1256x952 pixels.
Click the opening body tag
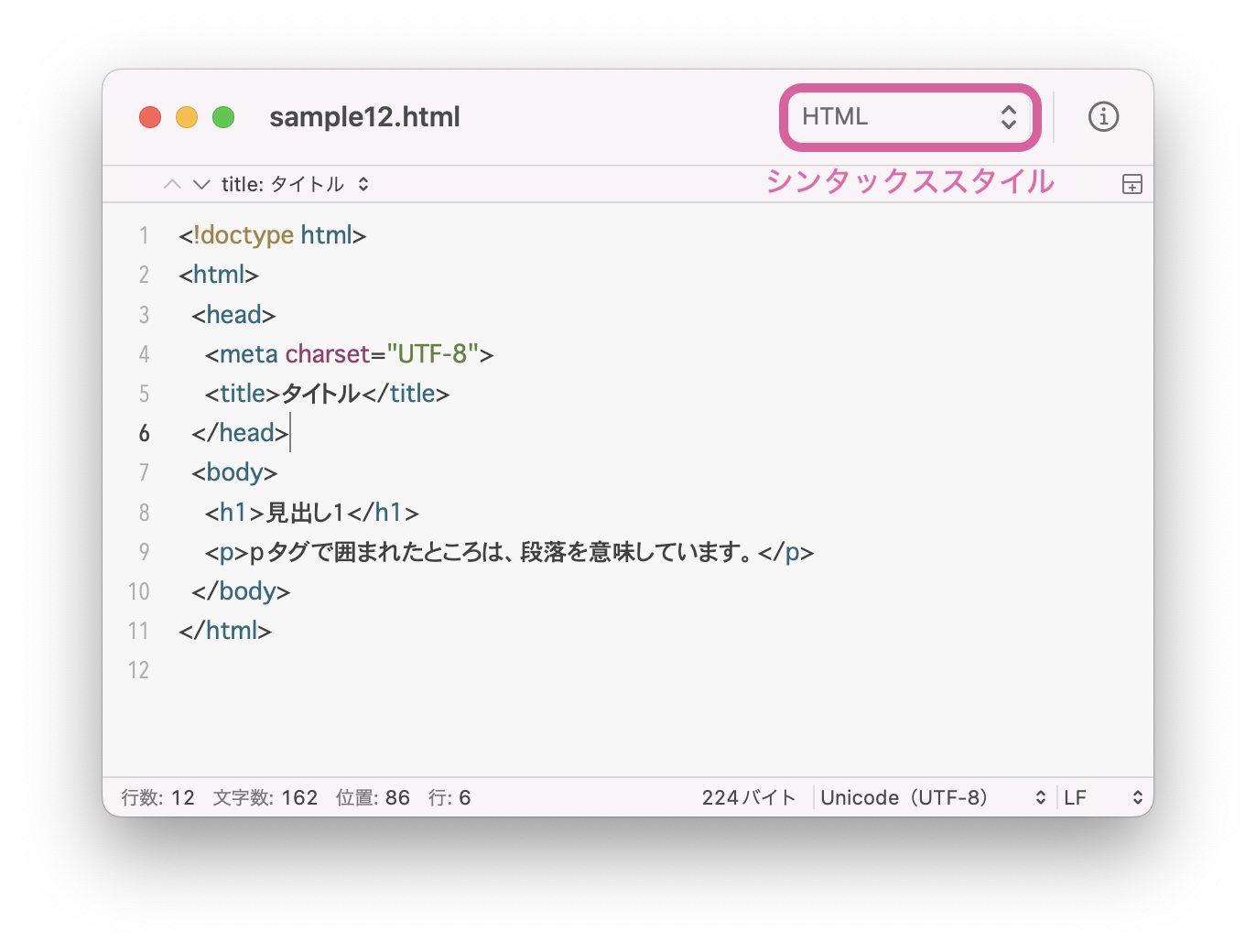click(234, 472)
